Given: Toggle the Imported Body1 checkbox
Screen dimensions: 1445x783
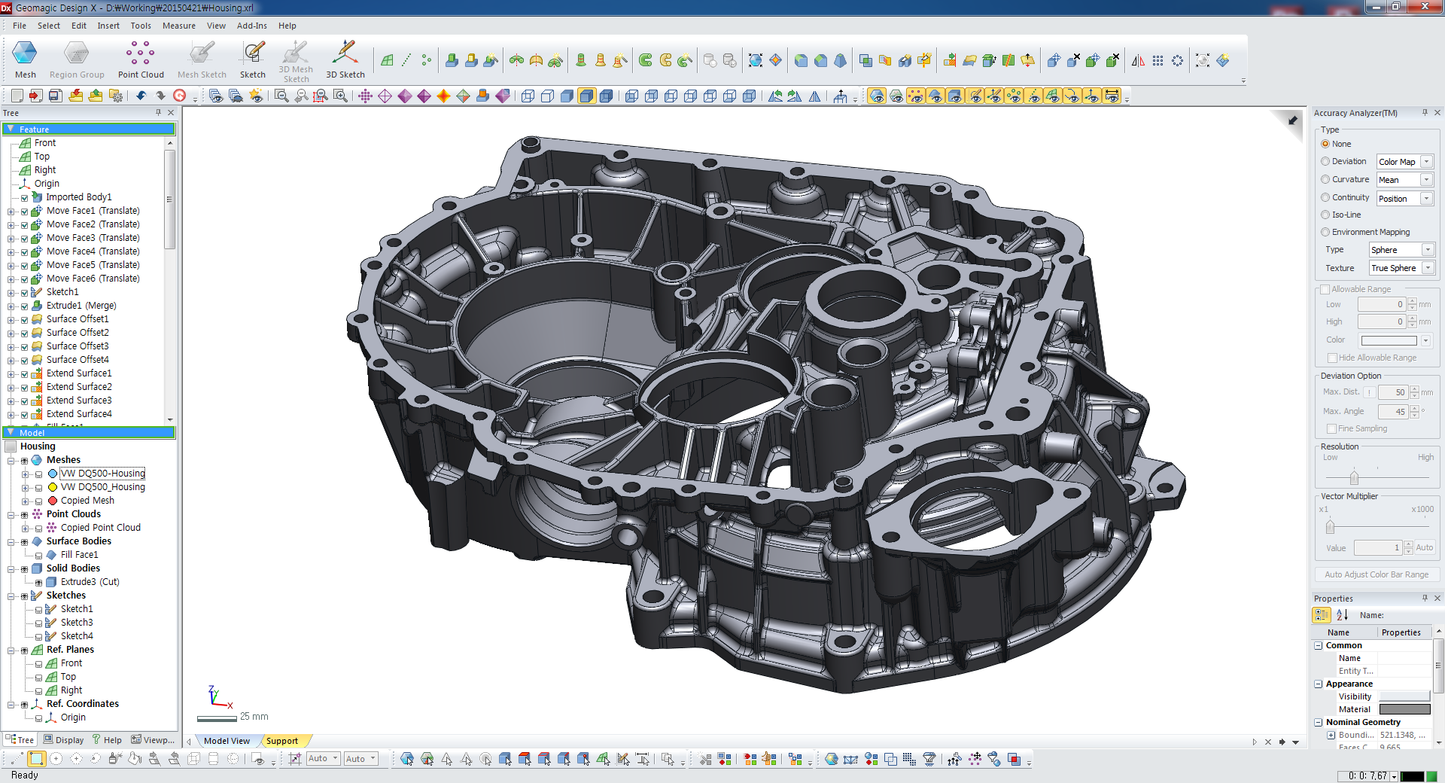Looking at the screenshot, I should pos(25,198).
